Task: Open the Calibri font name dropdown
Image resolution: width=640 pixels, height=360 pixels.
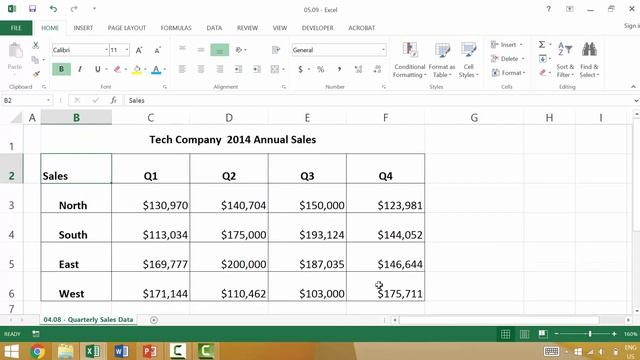Action: pos(106,50)
